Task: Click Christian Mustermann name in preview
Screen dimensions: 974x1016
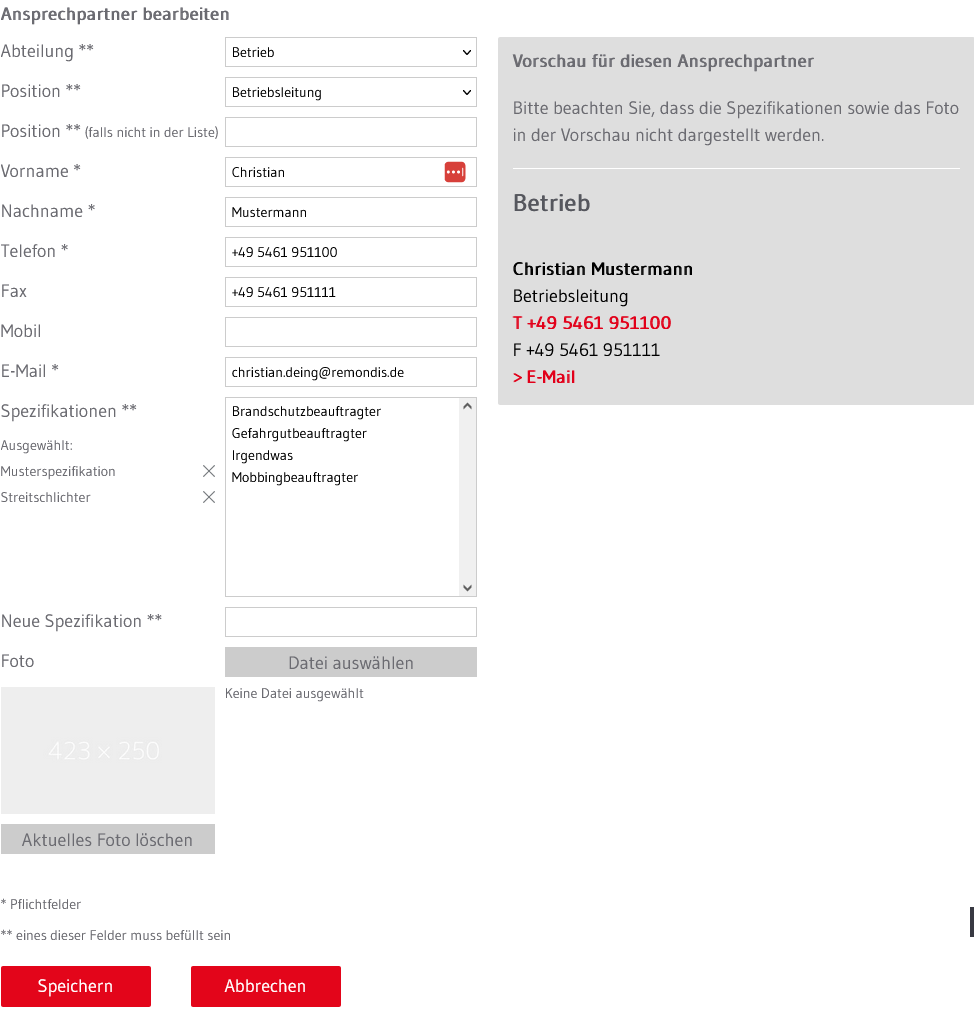Action: 603,269
